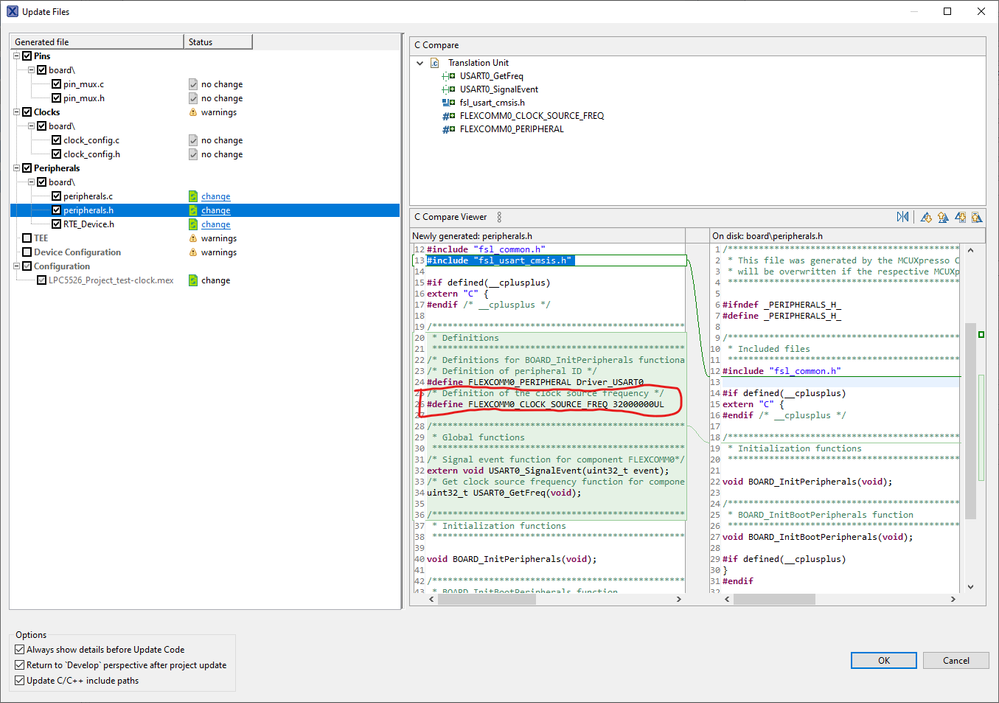Click the change status icon for peripherals.c
The height and width of the screenshot is (703, 999).
coord(193,196)
